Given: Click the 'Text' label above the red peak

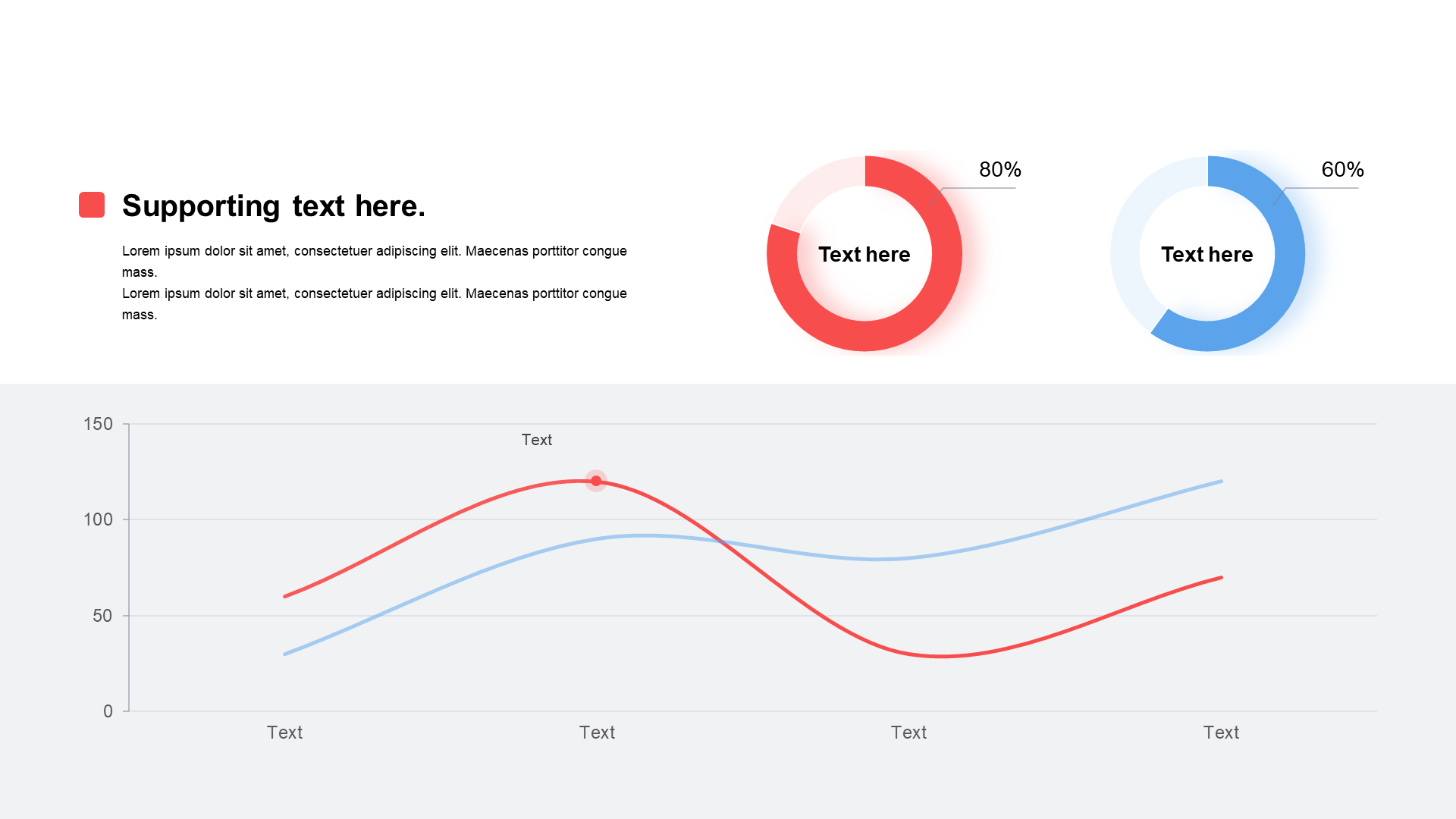Looking at the screenshot, I should (537, 440).
